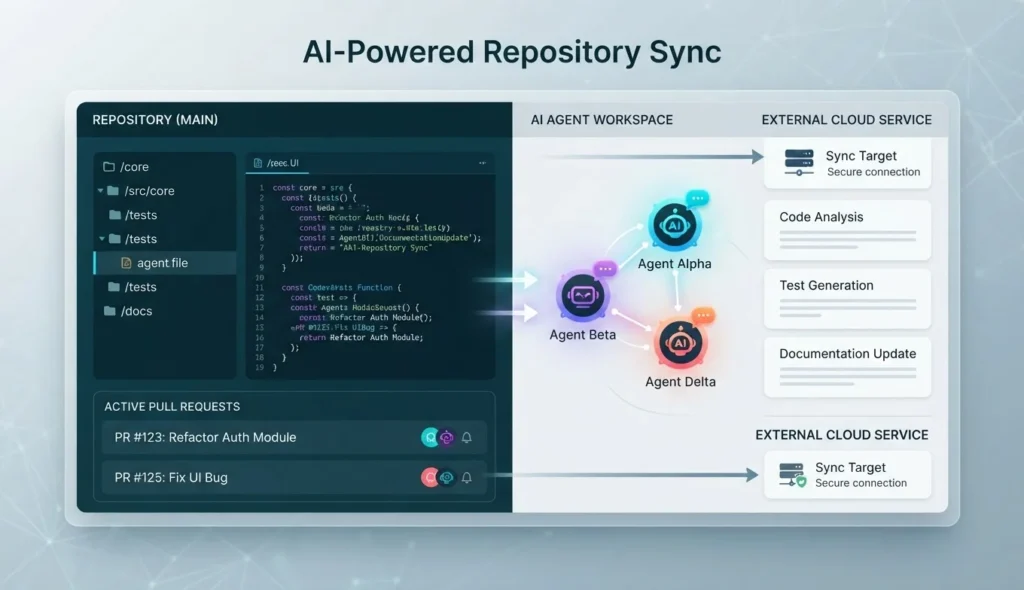Viewport: 1024px width, 590px height.
Task: Click the file icon on the /reec.UI tab
Action: click(258, 163)
